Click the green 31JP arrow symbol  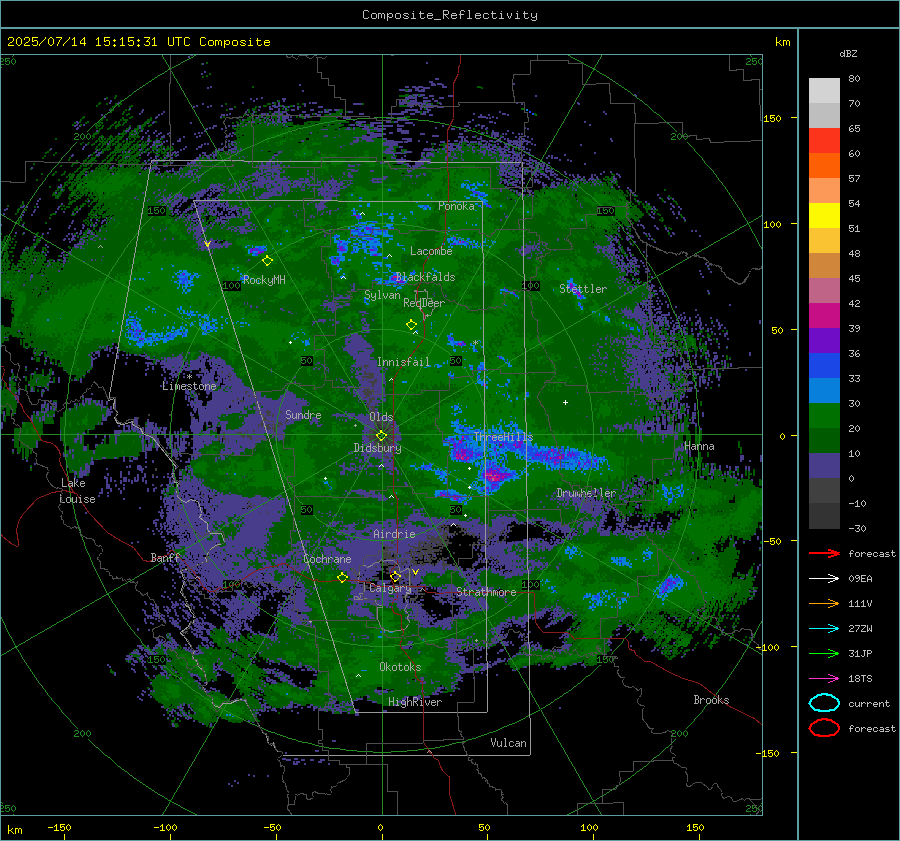(824, 653)
